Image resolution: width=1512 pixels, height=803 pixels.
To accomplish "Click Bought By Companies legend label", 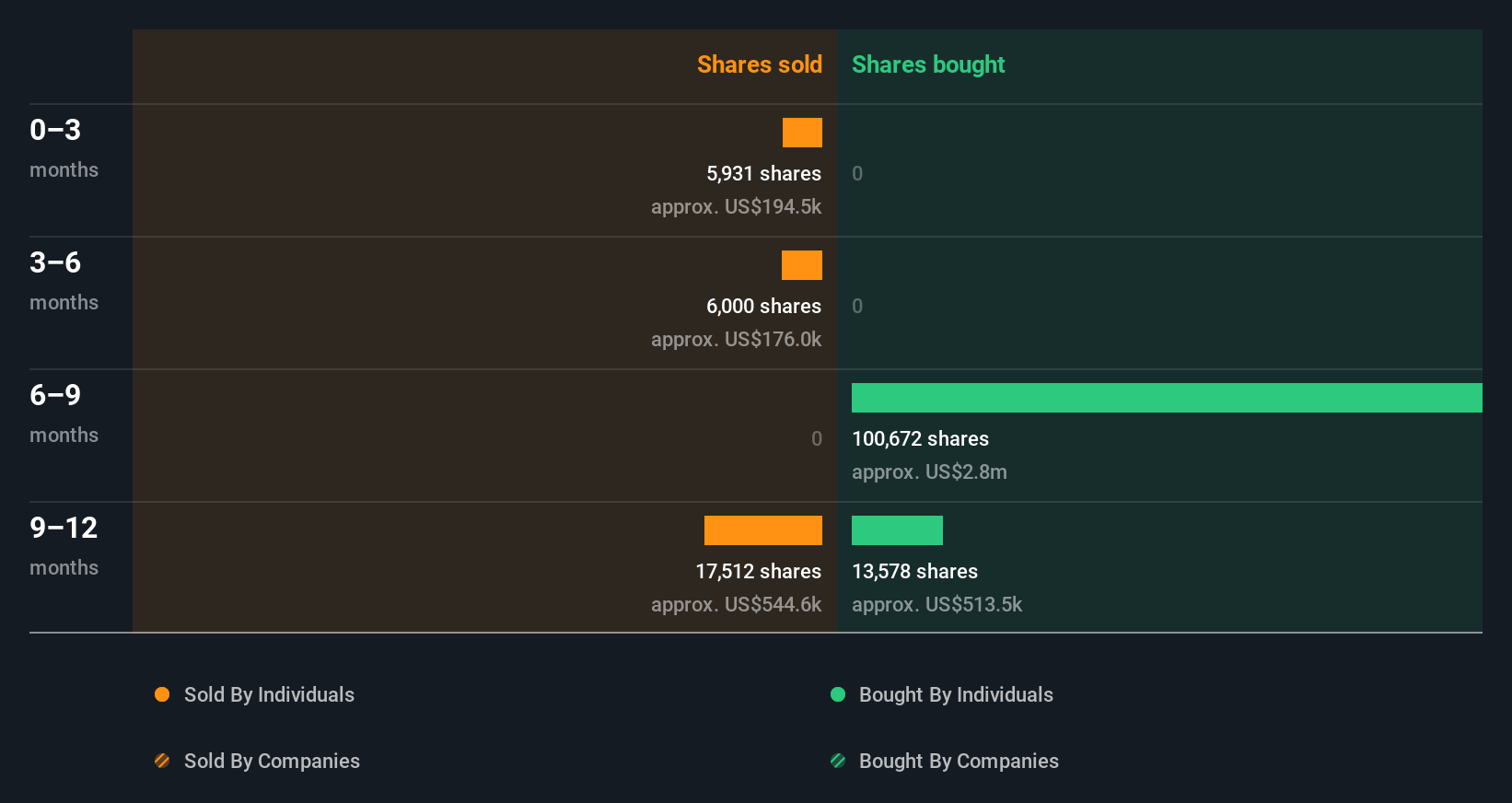I will (x=959, y=761).
